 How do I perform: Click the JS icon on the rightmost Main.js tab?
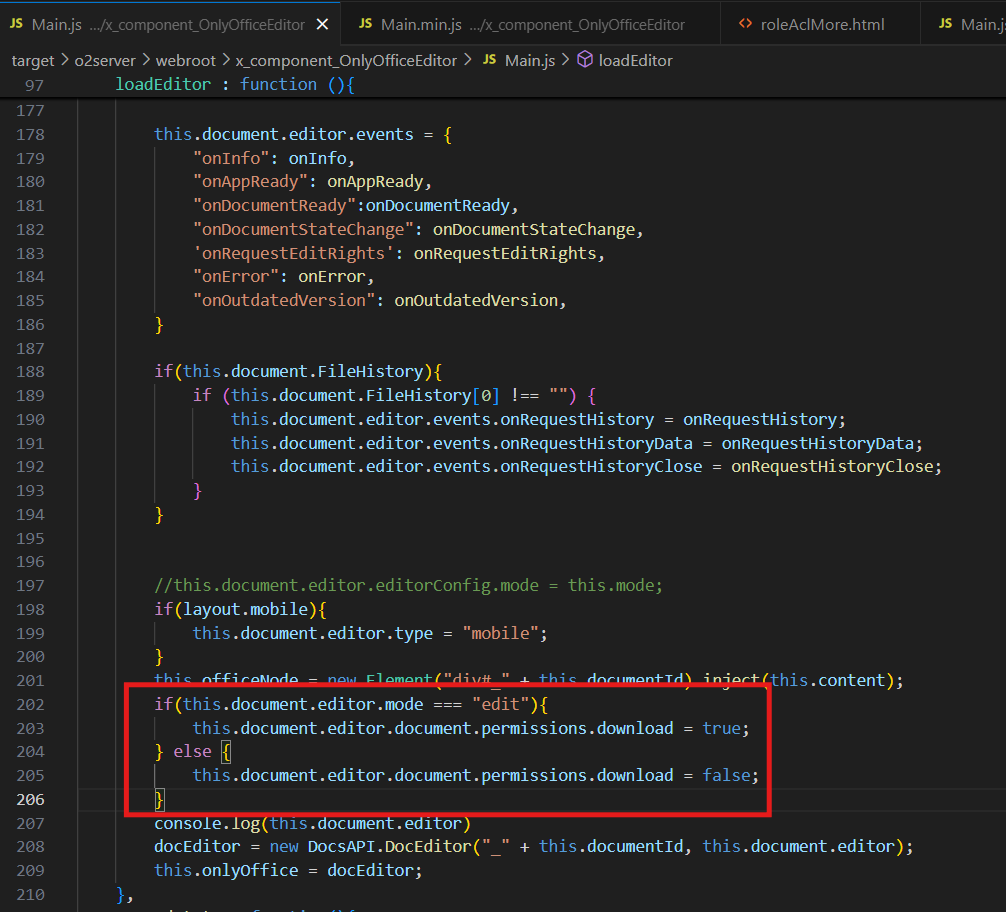pyautogui.click(x=945, y=24)
